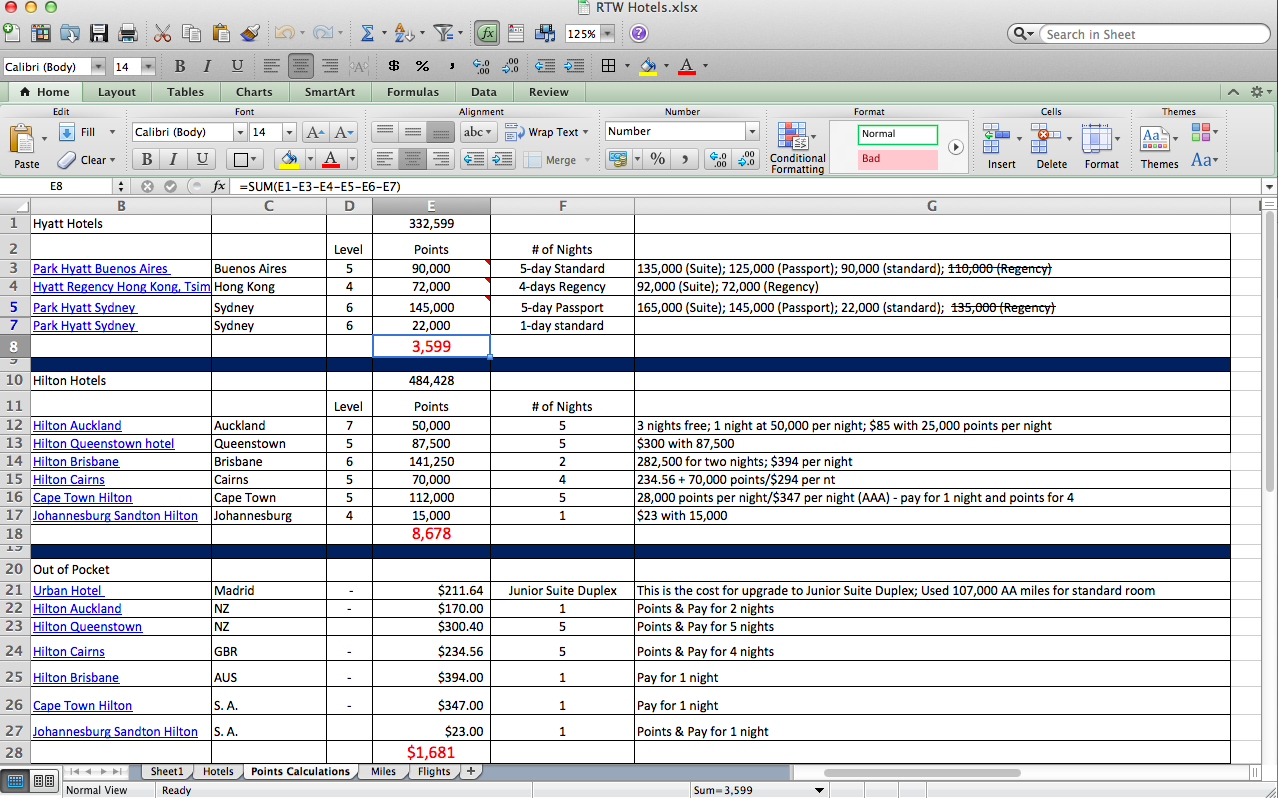Toggle the fx Formula Builder button
Image resolution: width=1278 pixels, height=798 pixels.
tap(487, 34)
